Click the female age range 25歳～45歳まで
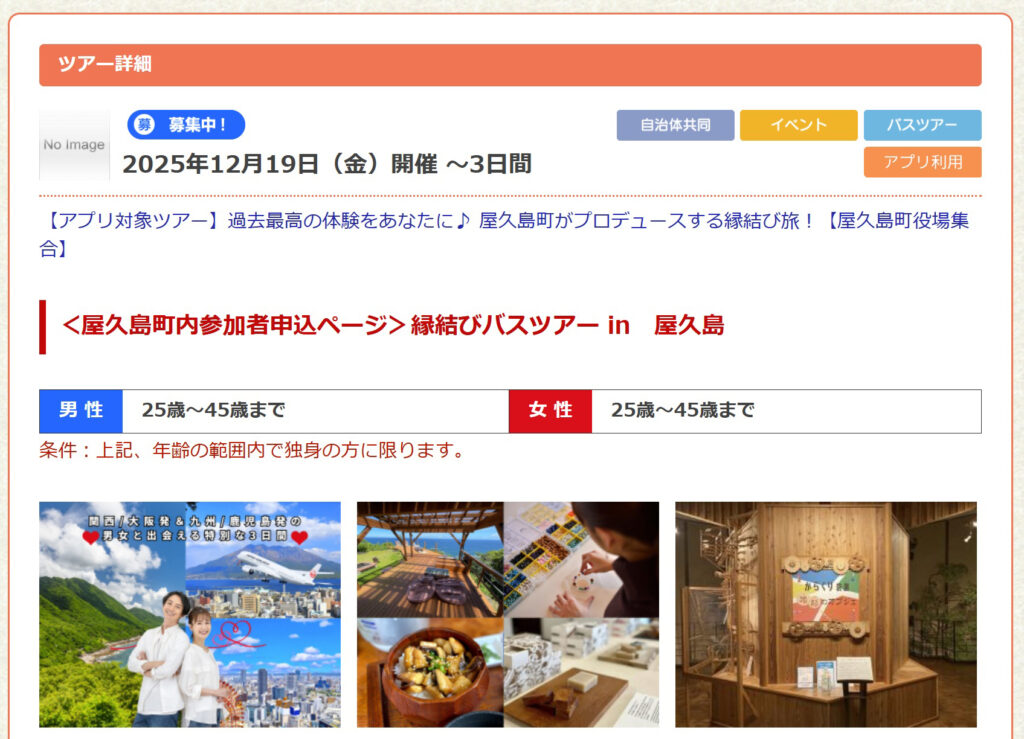This screenshot has width=1024, height=739. (x=683, y=410)
